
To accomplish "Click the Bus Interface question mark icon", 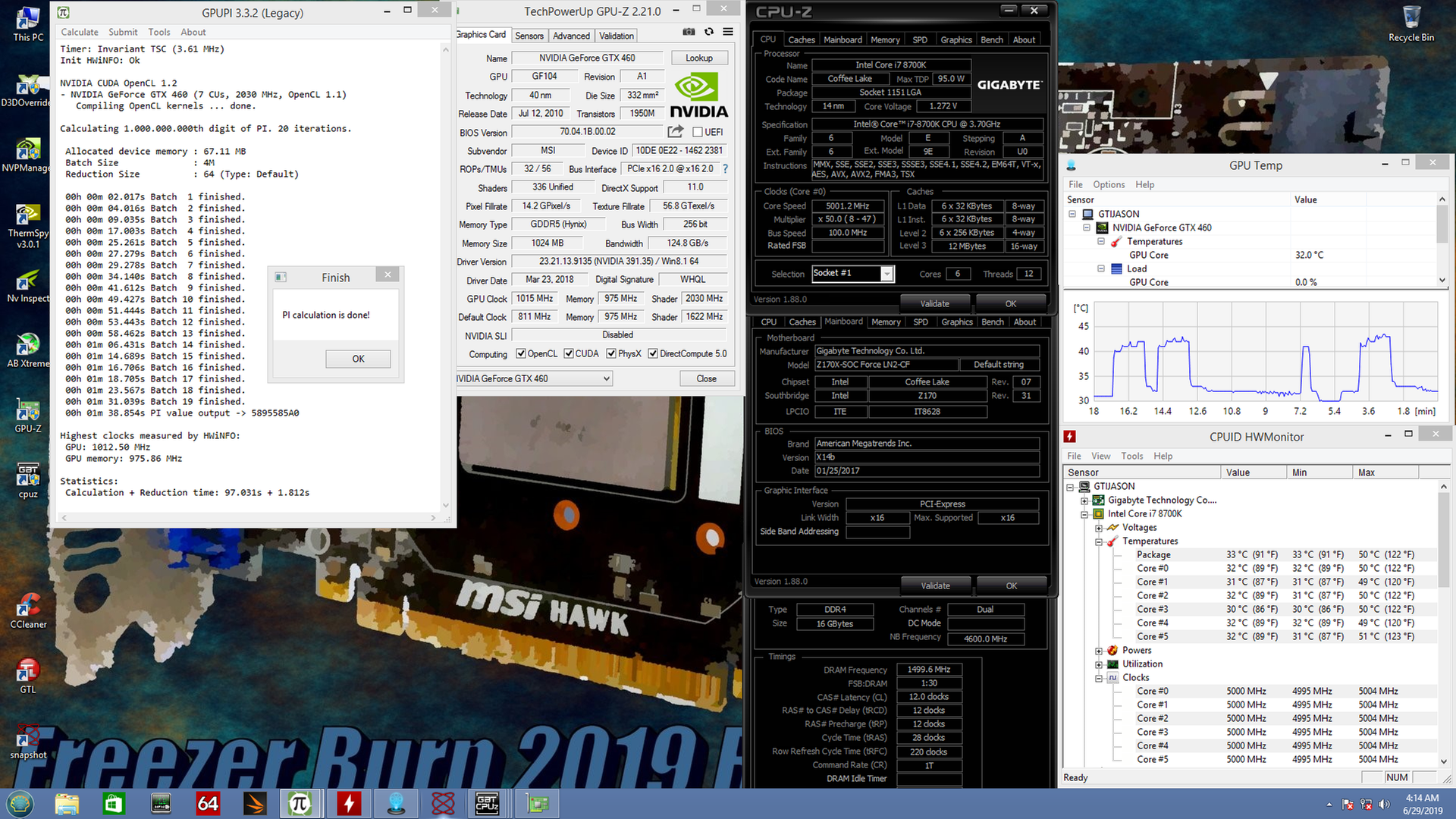I will coord(725,169).
